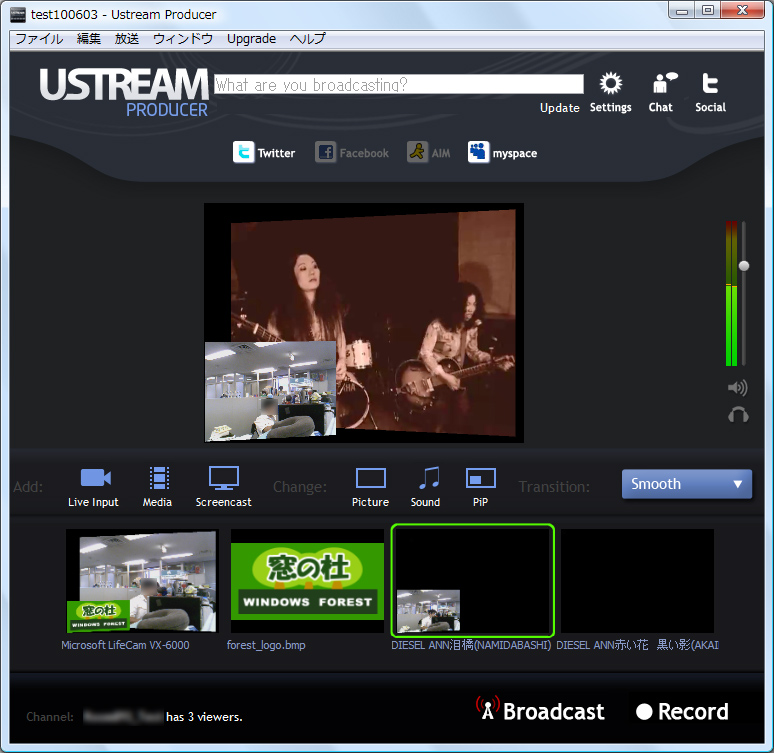The height and width of the screenshot is (753, 774).
Task: Click the 'forest_logo.bmp' label
Action: tap(266, 645)
